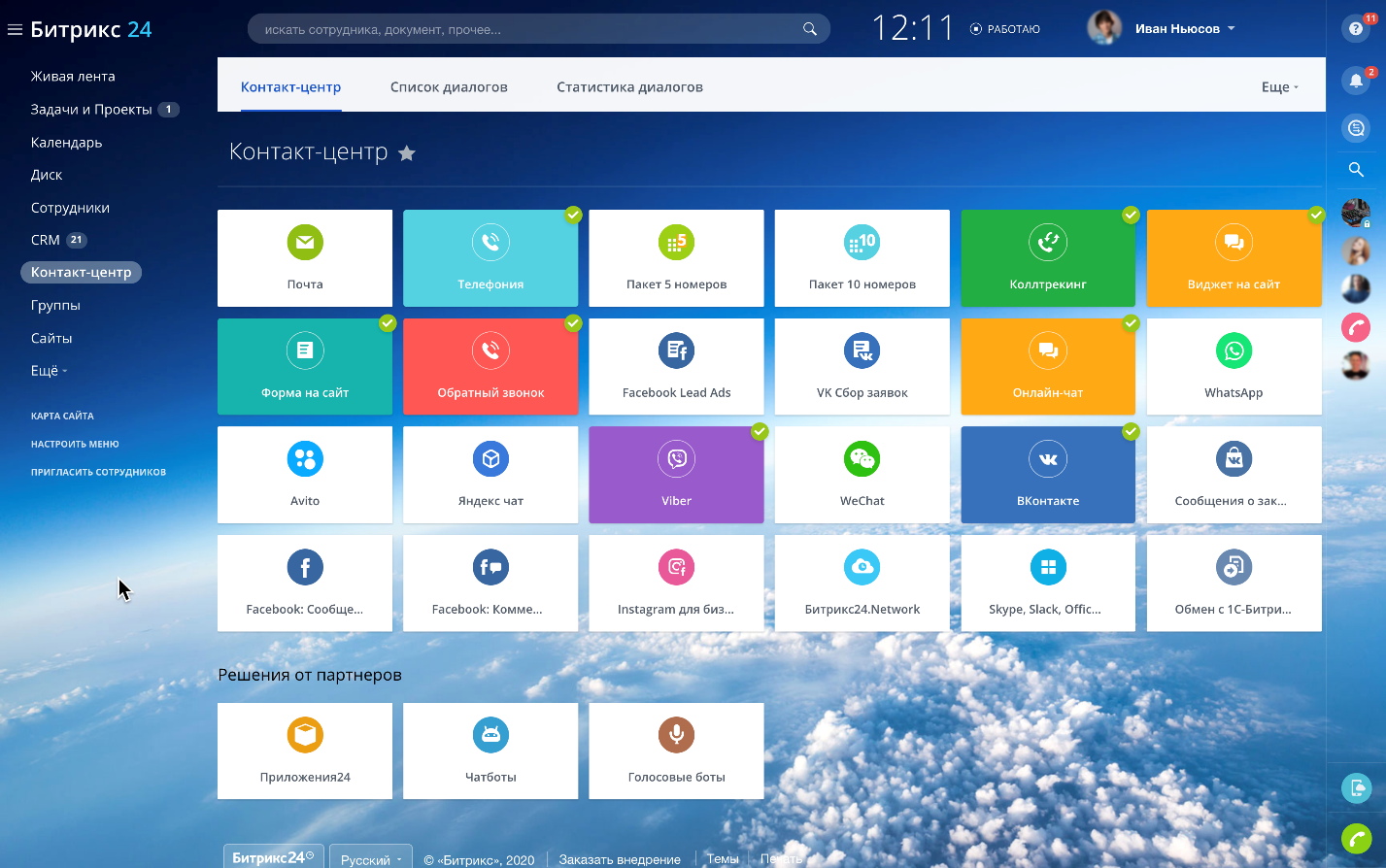The height and width of the screenshot is (868, 1386).
Task: Open the Коллтрекинг tile
Action: pyautogui.click(x=1048, y=258)
